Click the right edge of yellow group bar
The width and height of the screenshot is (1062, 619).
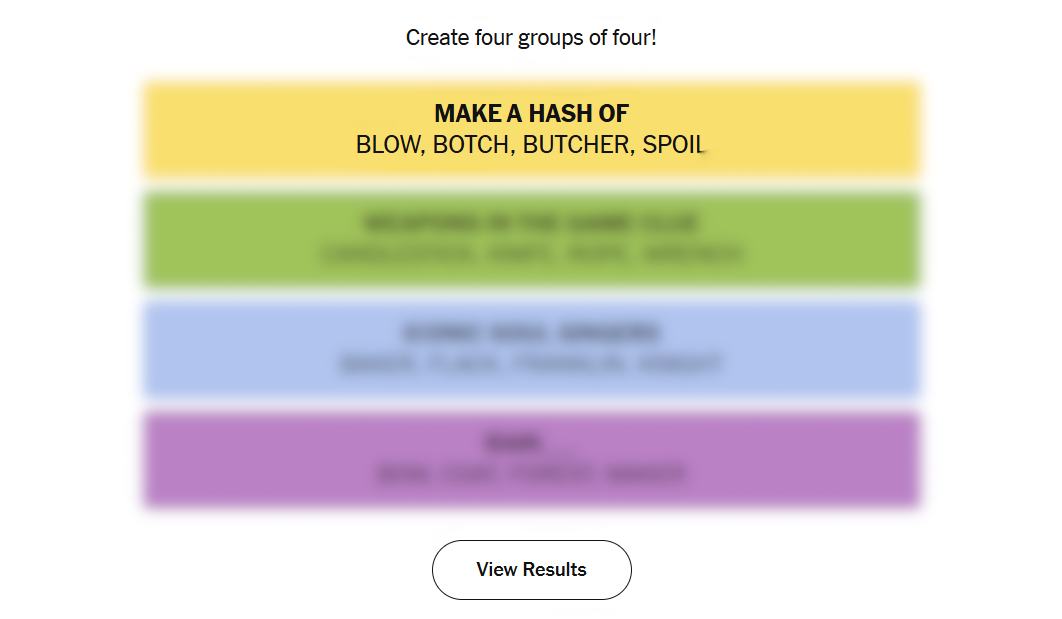pos(910,130)
